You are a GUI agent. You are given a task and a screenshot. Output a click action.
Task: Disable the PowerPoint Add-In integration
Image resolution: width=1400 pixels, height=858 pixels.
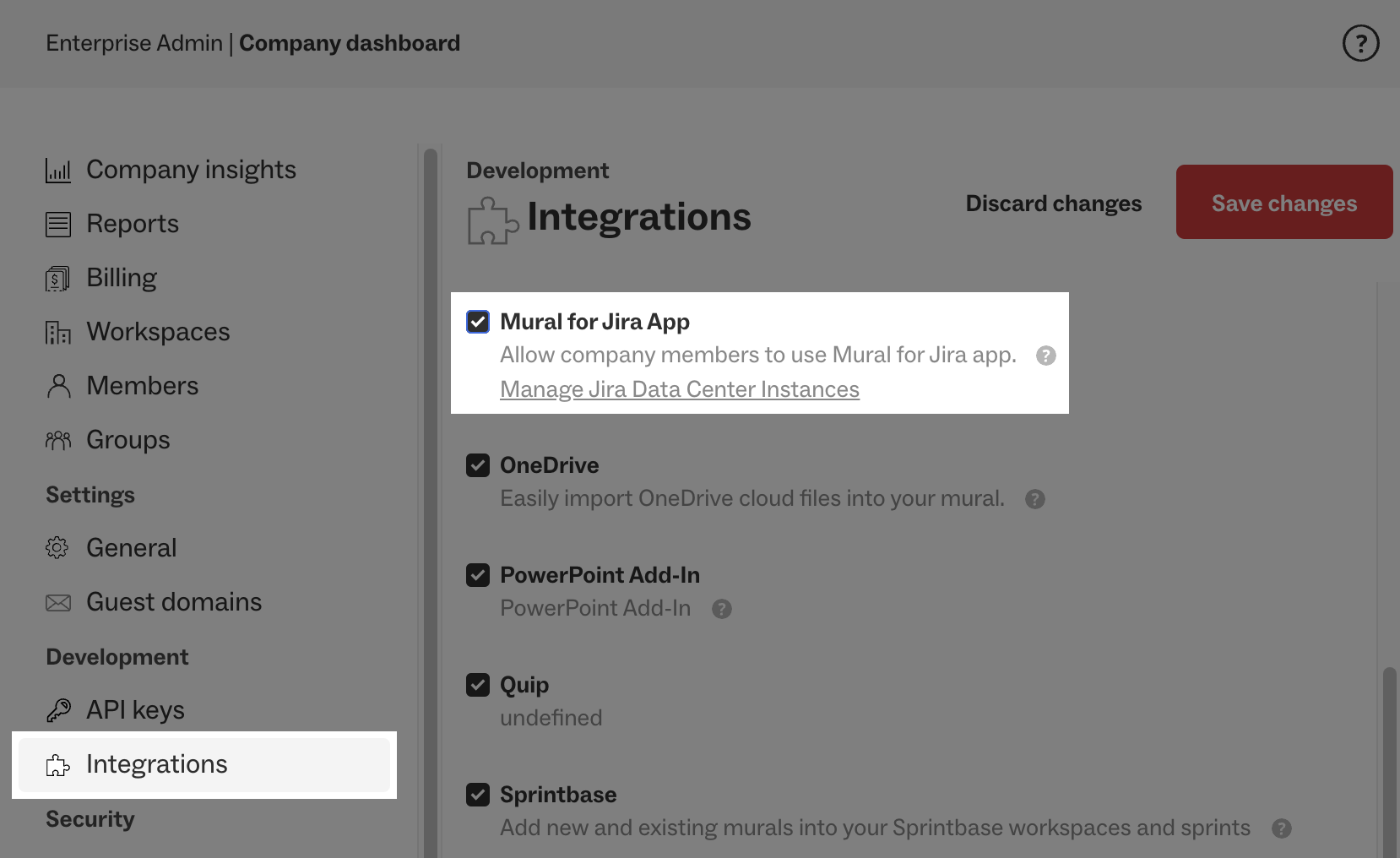tap(478, 575)
